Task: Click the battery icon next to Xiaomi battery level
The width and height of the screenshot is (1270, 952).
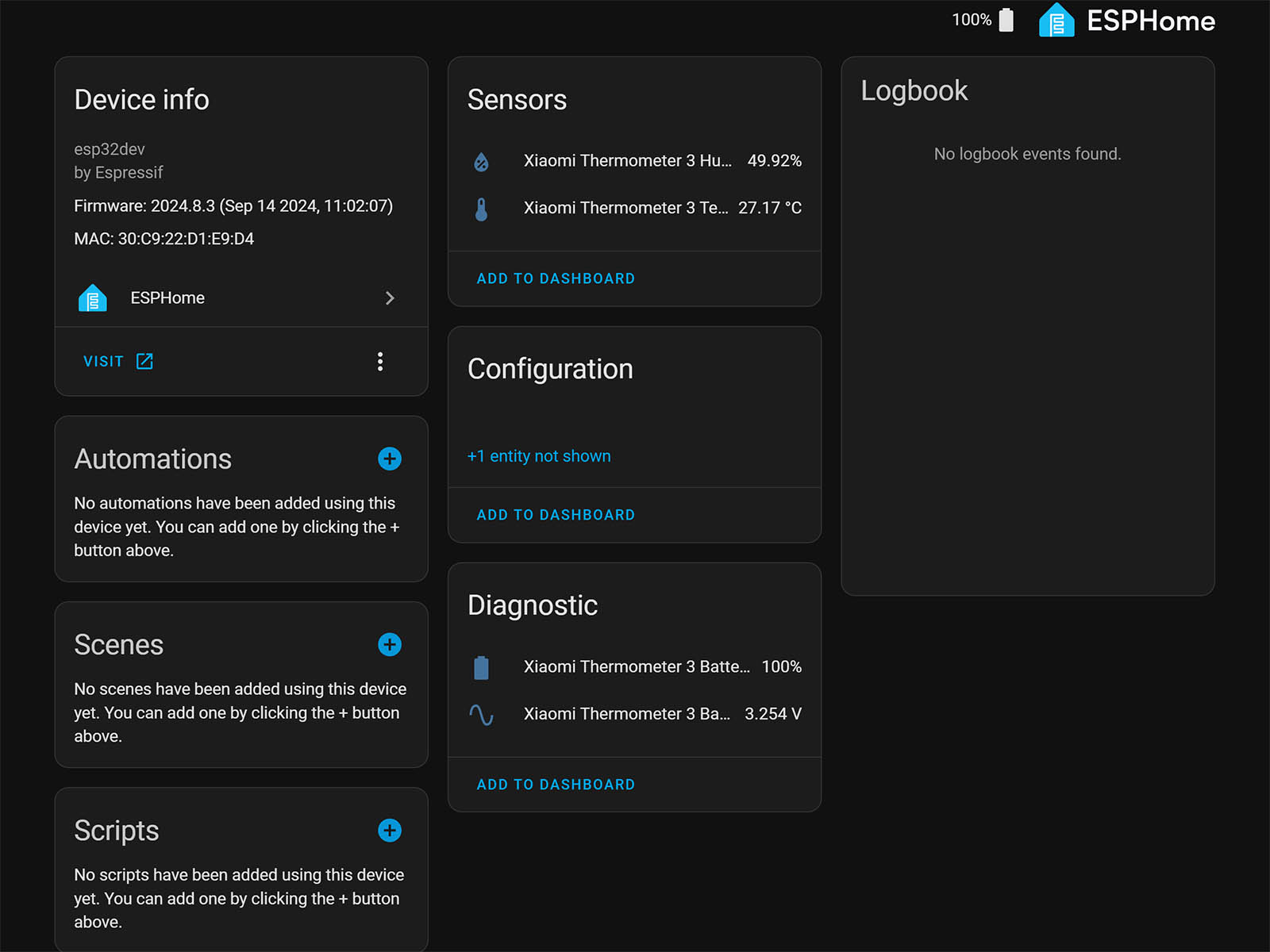Action: point(482,666)
